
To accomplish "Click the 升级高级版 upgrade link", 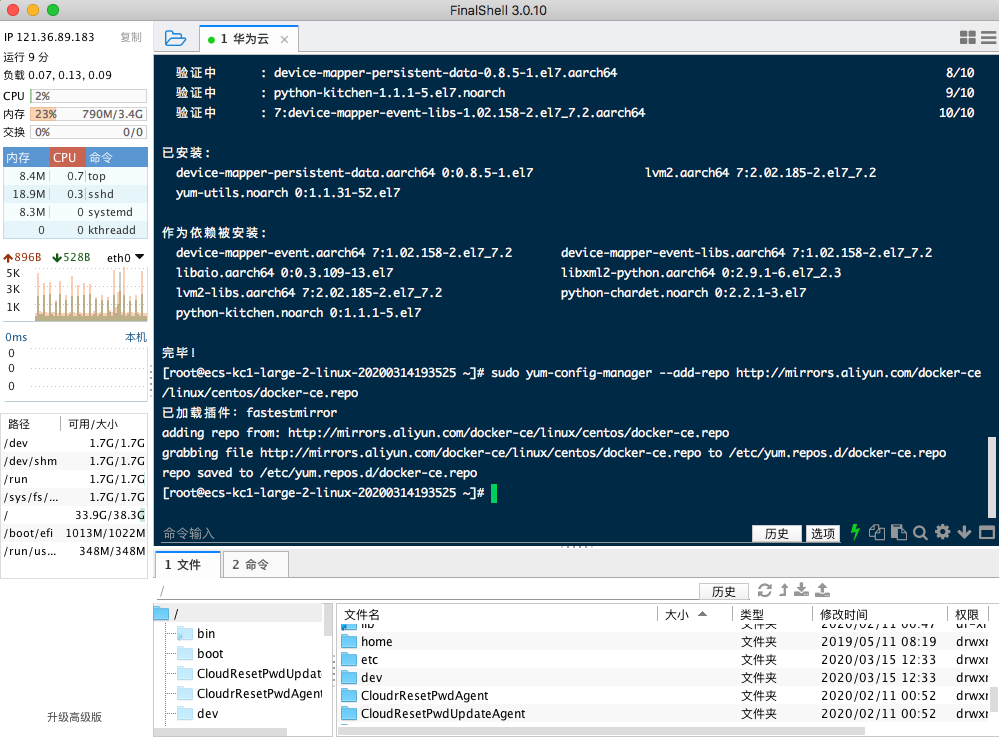I will [x=75, y=717].
